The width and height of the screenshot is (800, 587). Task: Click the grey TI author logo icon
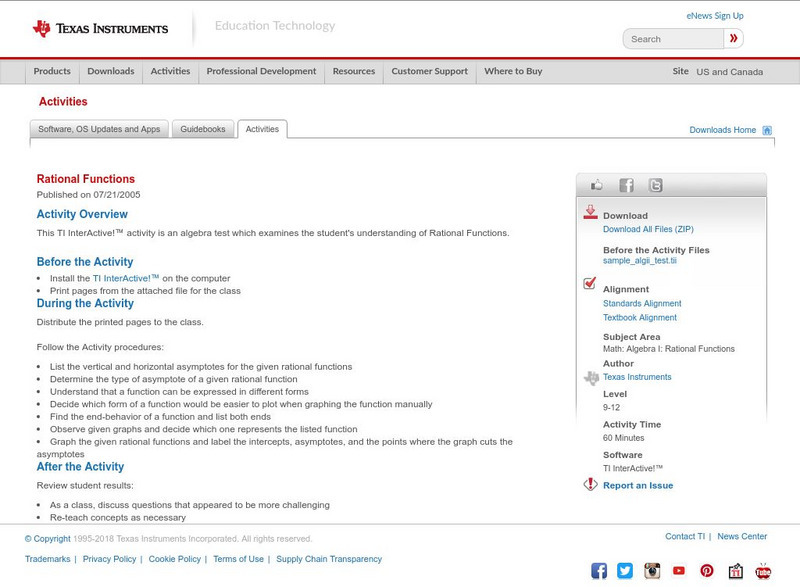point(591,378)
